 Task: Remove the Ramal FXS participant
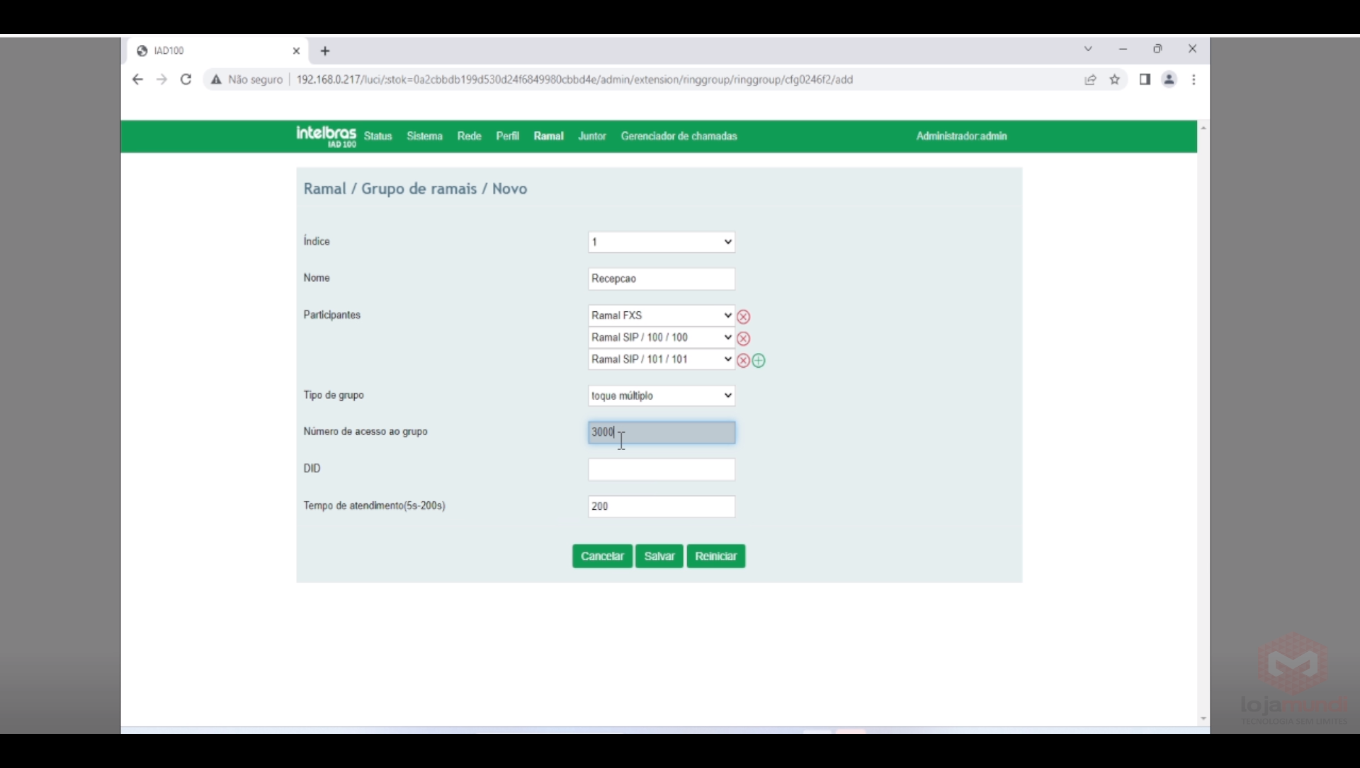point(743,317)
